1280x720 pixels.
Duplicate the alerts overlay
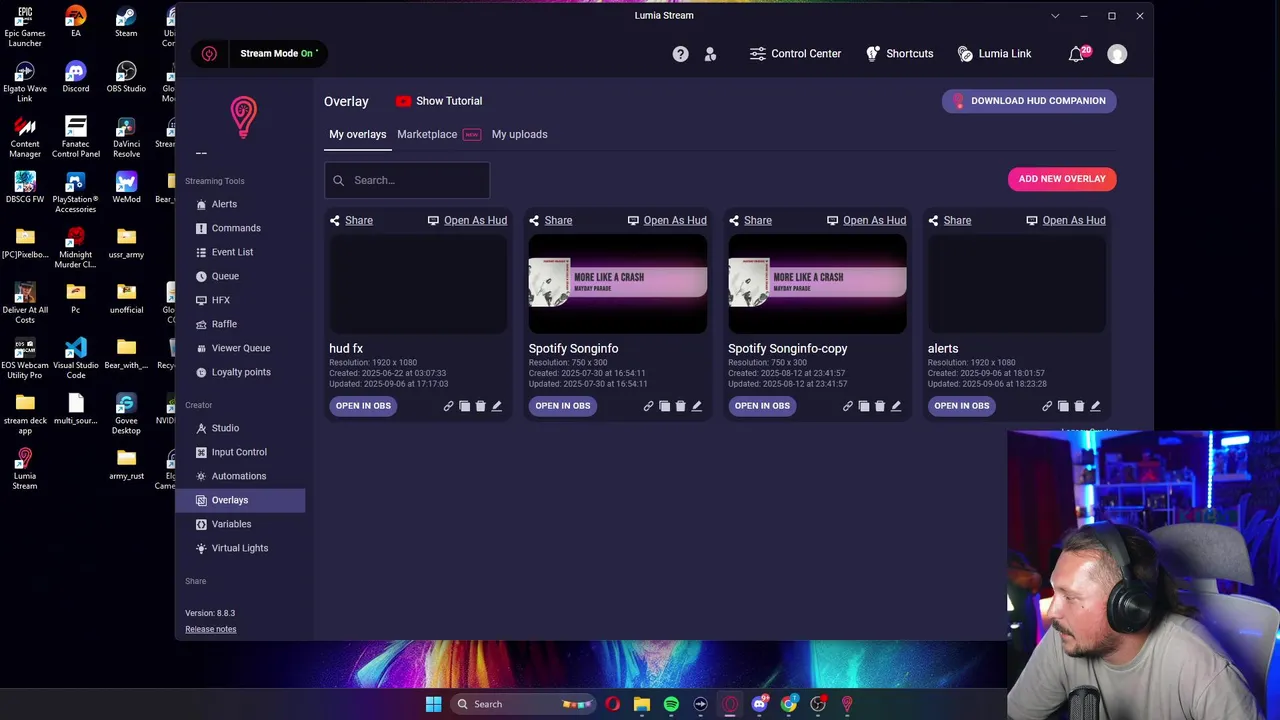pyautogui.click(x=1063, y=406)
